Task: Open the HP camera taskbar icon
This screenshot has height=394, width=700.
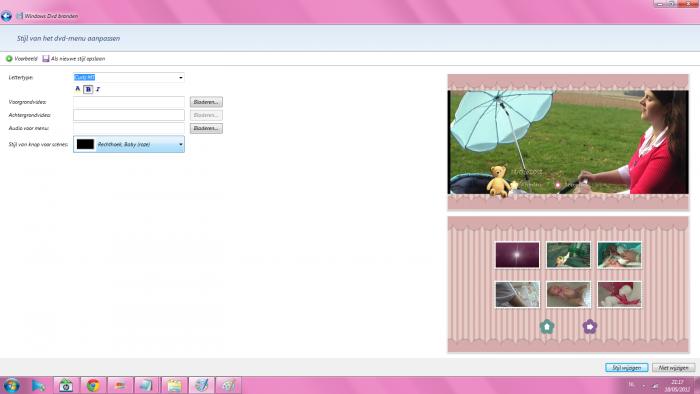Action: pyautogui.click(x=66, y=385)
